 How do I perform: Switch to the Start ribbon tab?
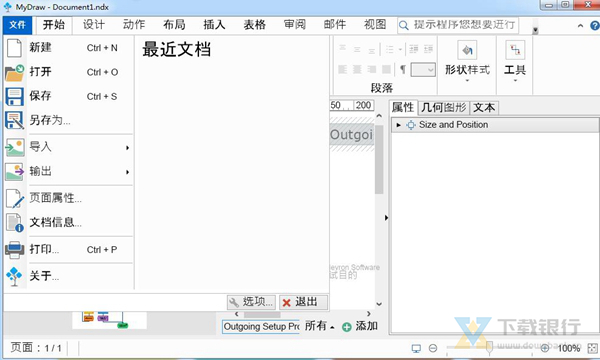point(54,25)
